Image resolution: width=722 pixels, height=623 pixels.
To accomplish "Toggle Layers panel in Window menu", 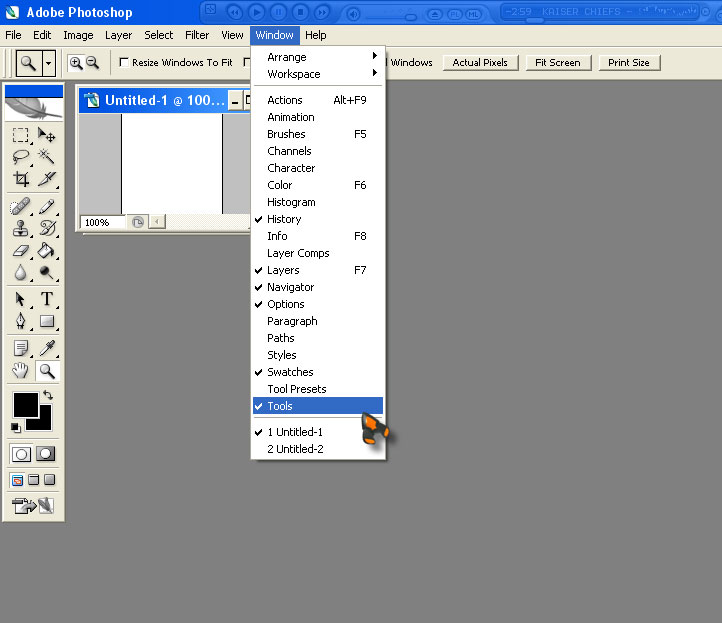I will [x=318, y=270].
